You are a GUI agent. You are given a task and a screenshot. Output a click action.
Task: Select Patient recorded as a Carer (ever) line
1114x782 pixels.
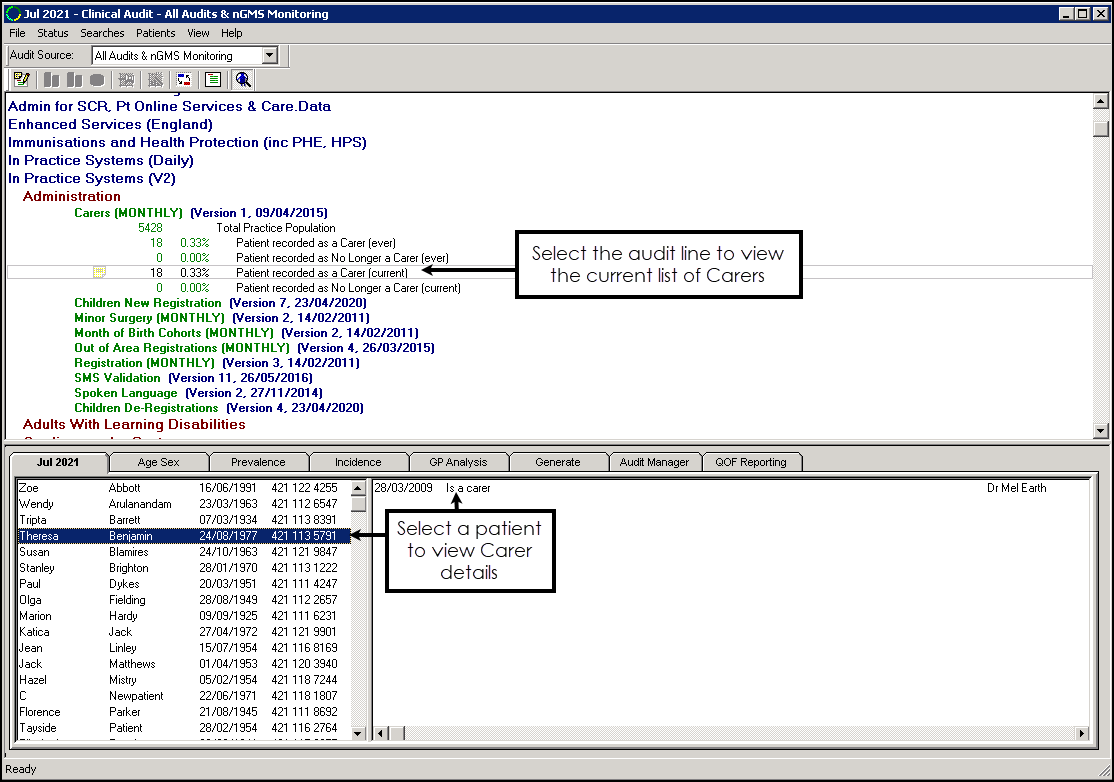[x=302, y=243]
